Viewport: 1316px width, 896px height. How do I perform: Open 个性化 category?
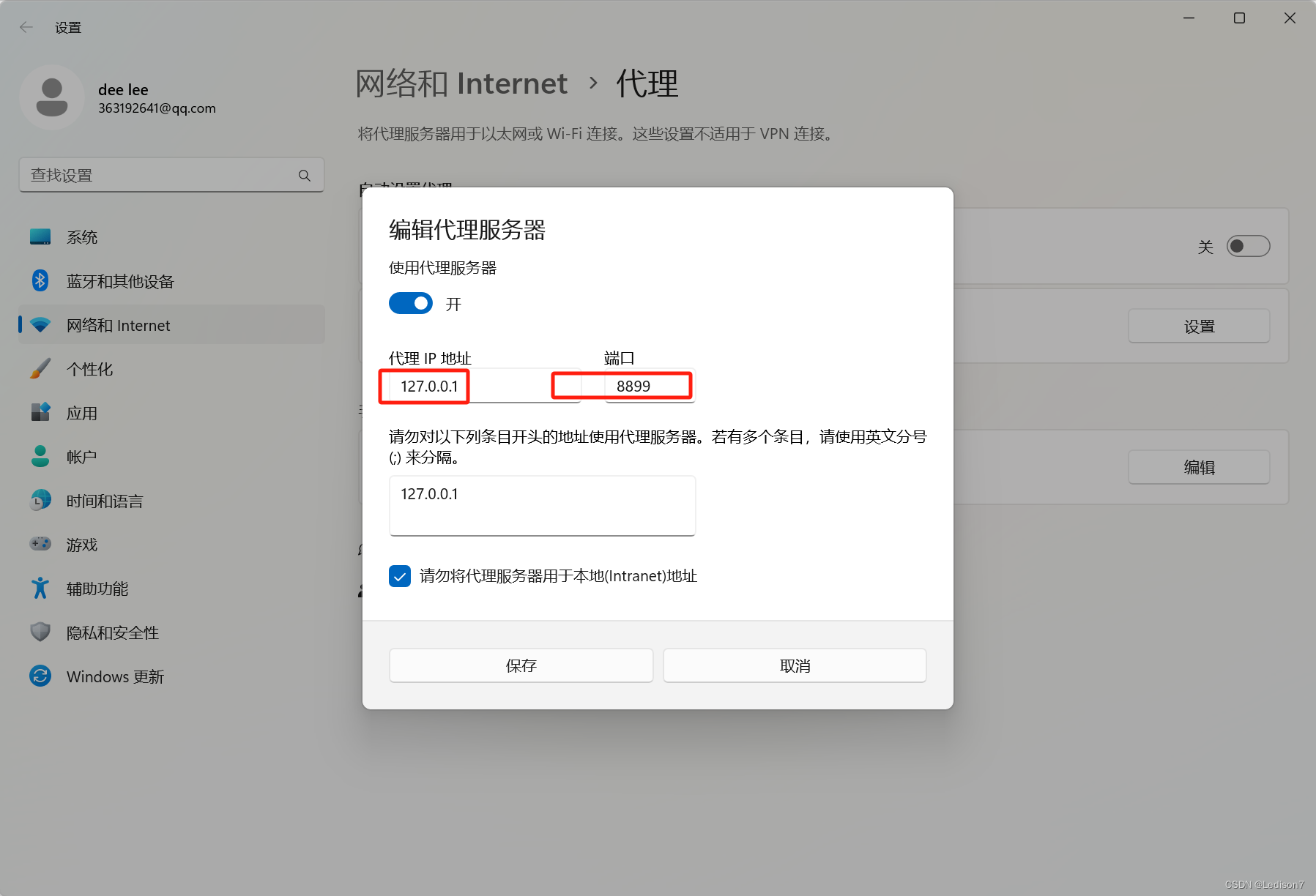point(171,369)
